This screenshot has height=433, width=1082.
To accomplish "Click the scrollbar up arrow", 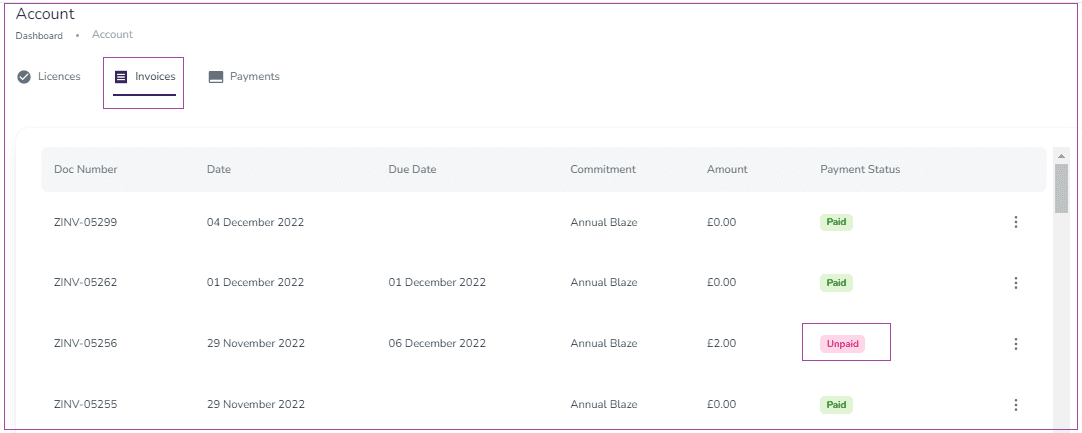I will coord(1060,155).
